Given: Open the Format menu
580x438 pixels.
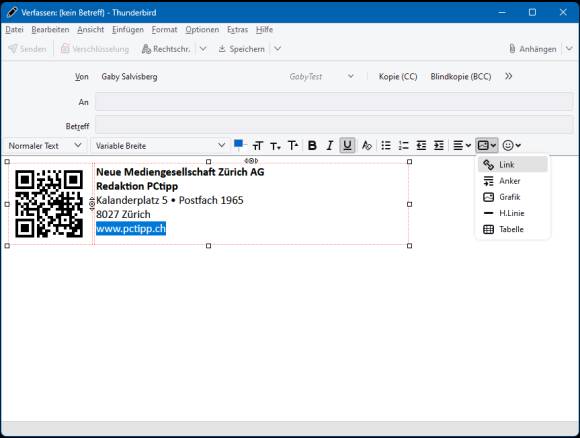Looking at the screenshot, I should [x=165, y=30].
